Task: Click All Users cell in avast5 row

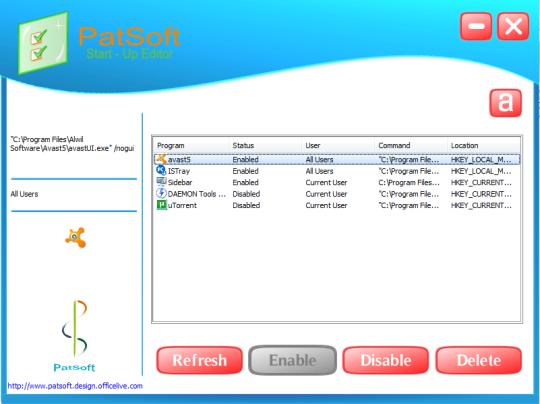Action: (x=319, y=159)
